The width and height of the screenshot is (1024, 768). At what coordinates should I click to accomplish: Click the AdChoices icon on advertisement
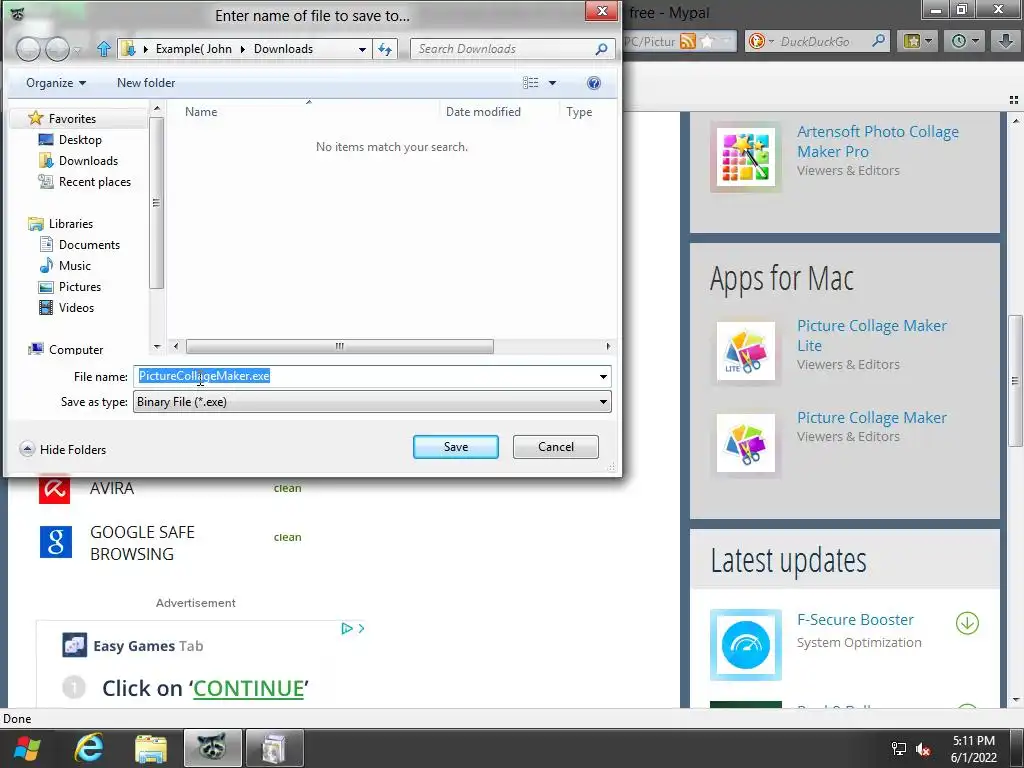347,628
